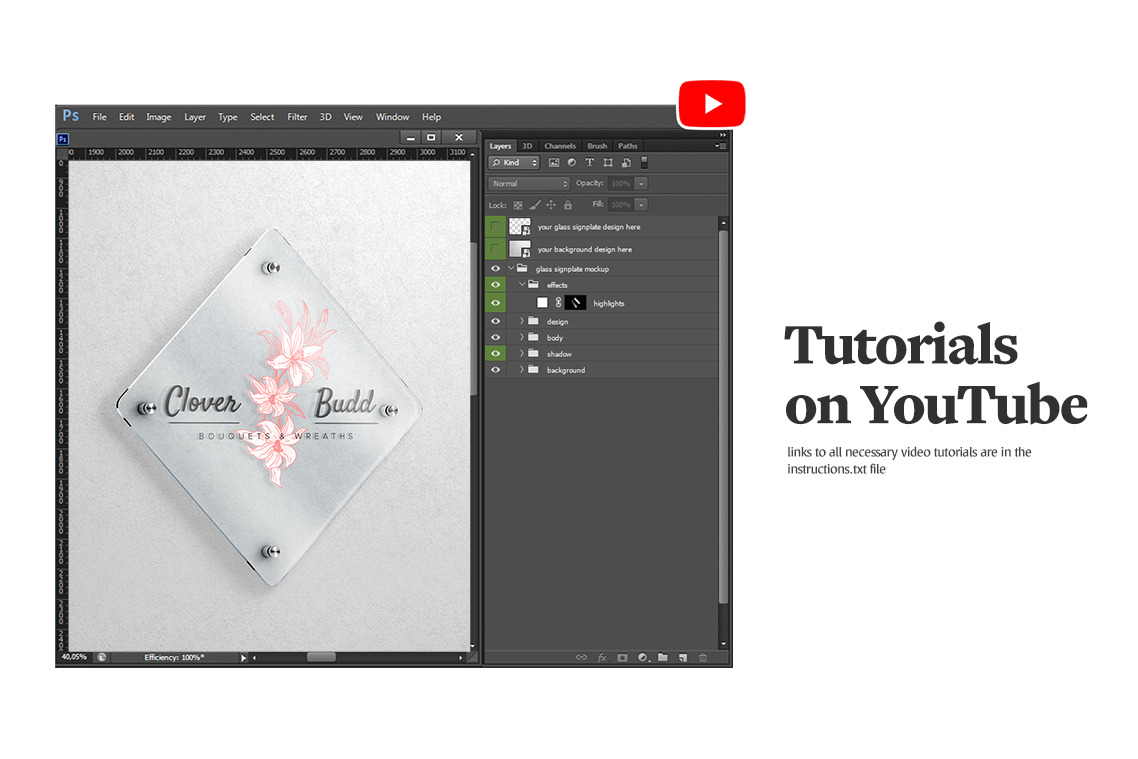Viewport: 1138px width, 759px height.
Task: Hide the highlights layer
Action: (x=496, y=303)
